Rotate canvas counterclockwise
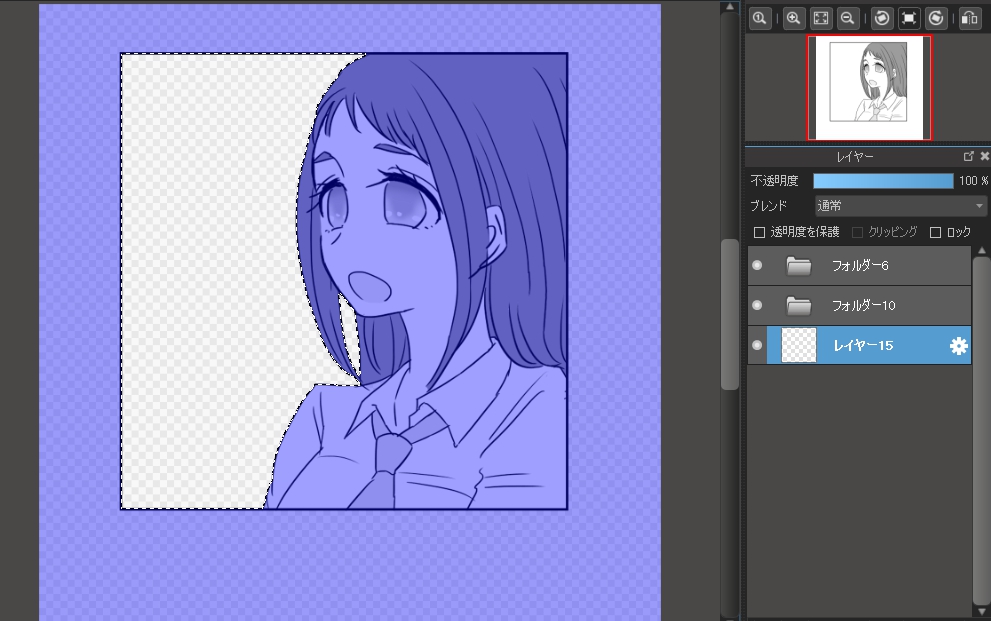 (x=881, y=18)
